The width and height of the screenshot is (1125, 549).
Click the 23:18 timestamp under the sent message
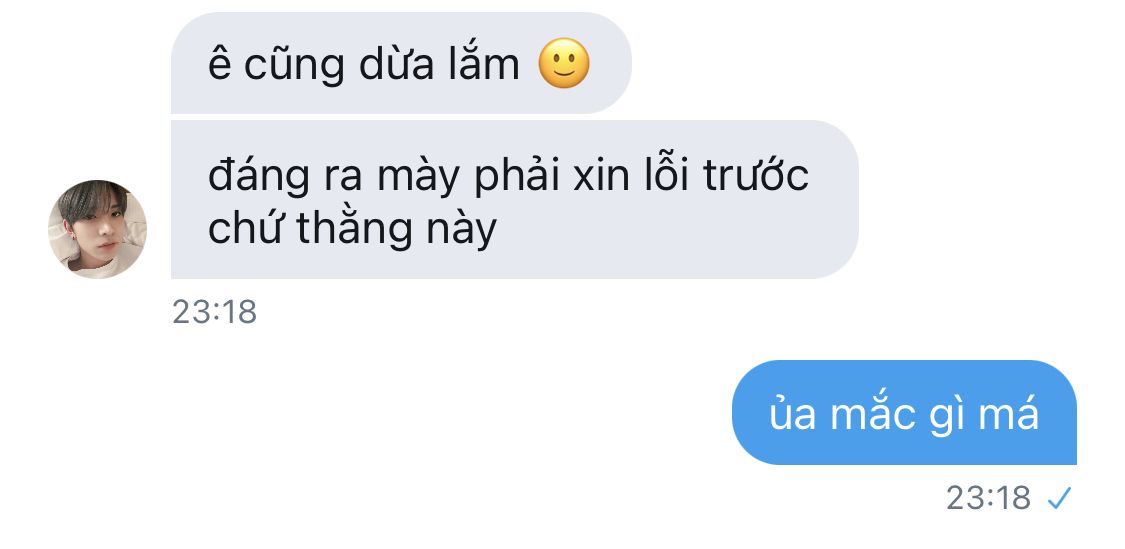pyautogui.click(x=988, y=497)
